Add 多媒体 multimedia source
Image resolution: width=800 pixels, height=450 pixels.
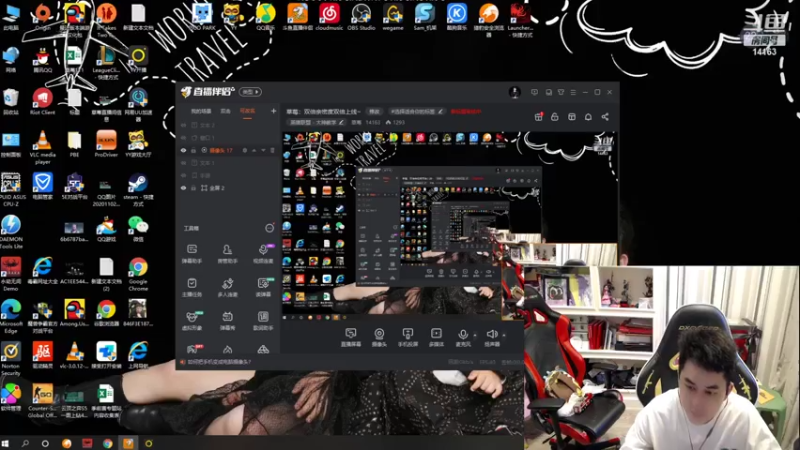pyautogui.click(x=436, y=338)
